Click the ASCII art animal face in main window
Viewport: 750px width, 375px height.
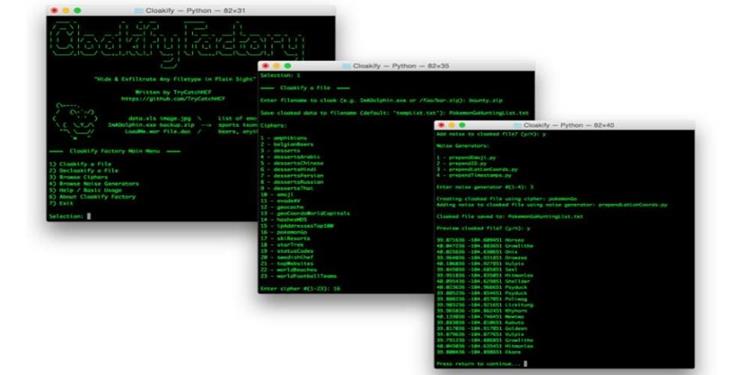tap(75, 121)
